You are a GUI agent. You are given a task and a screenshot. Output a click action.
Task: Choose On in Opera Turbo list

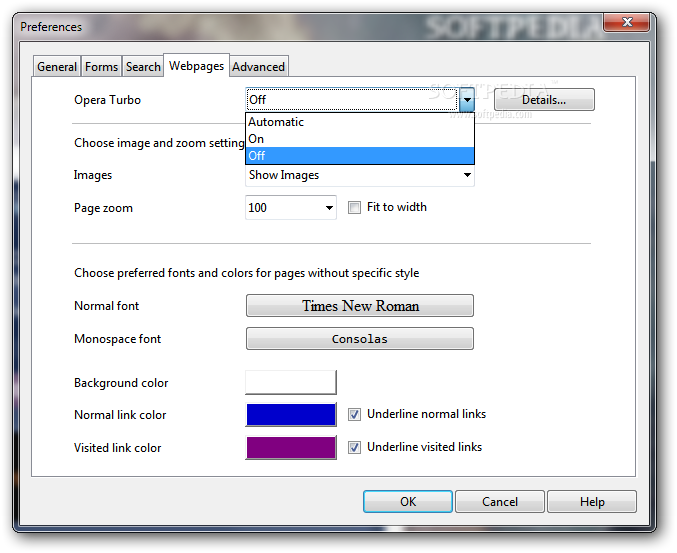point(360,139)
